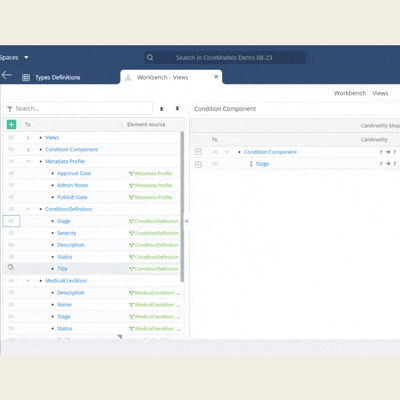Click the expand all arrow icon

tap(177, 109)
